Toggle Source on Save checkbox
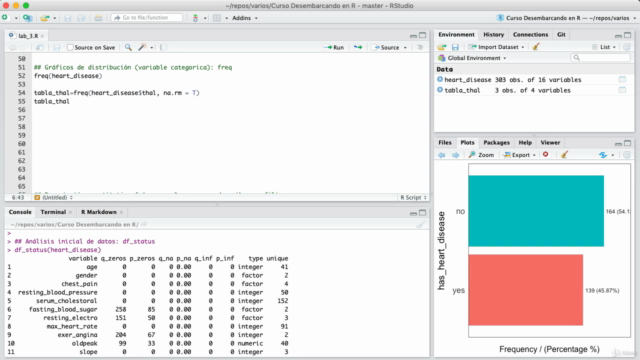The image size is (640, 360). 70,47
